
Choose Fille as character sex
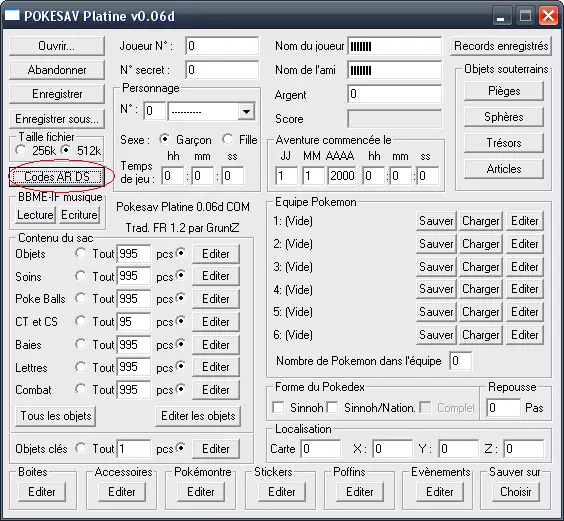click(228, 139)
